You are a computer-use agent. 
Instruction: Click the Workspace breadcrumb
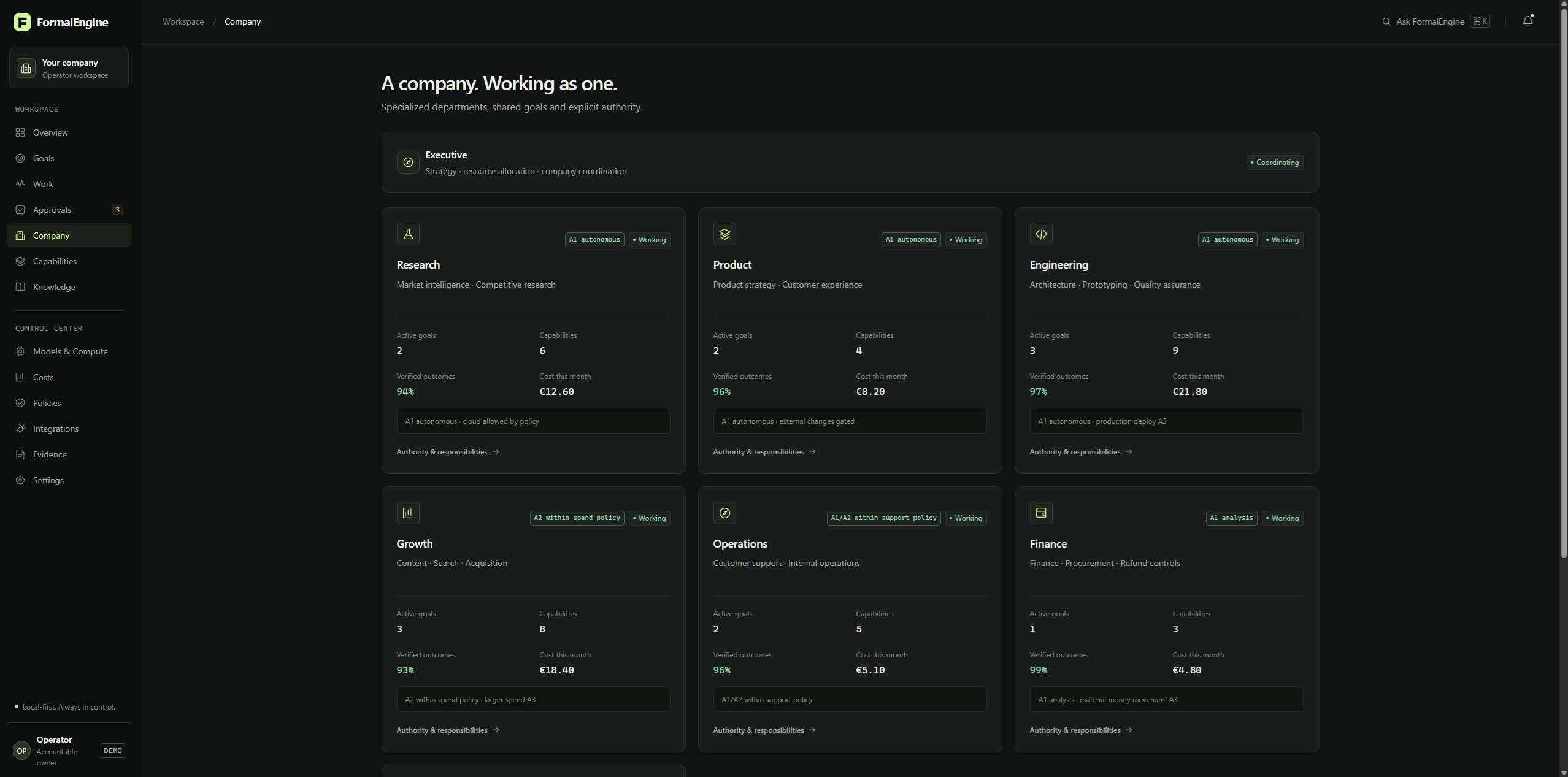[183, 21]
